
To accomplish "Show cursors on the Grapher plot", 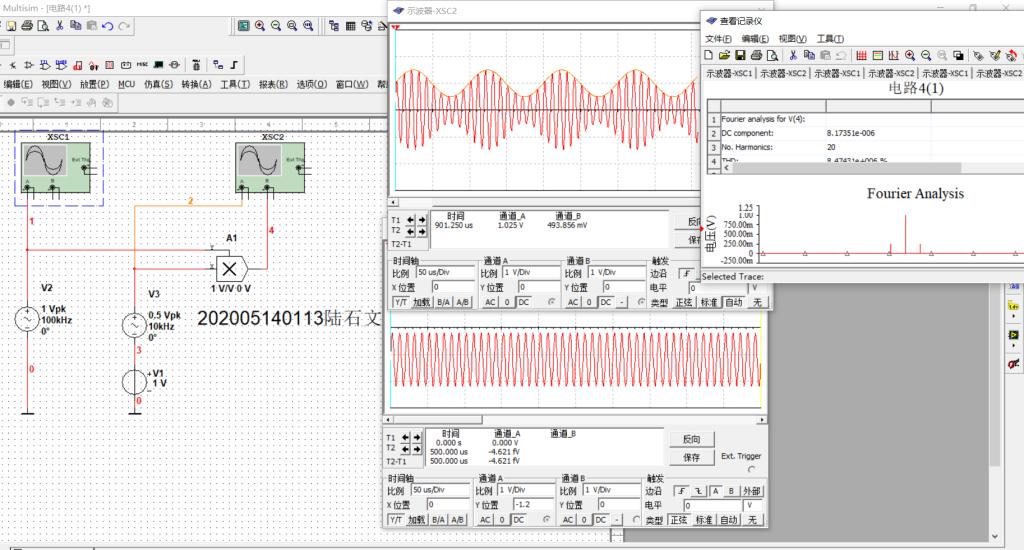I will pyautogui.click(x=893, y=56).
